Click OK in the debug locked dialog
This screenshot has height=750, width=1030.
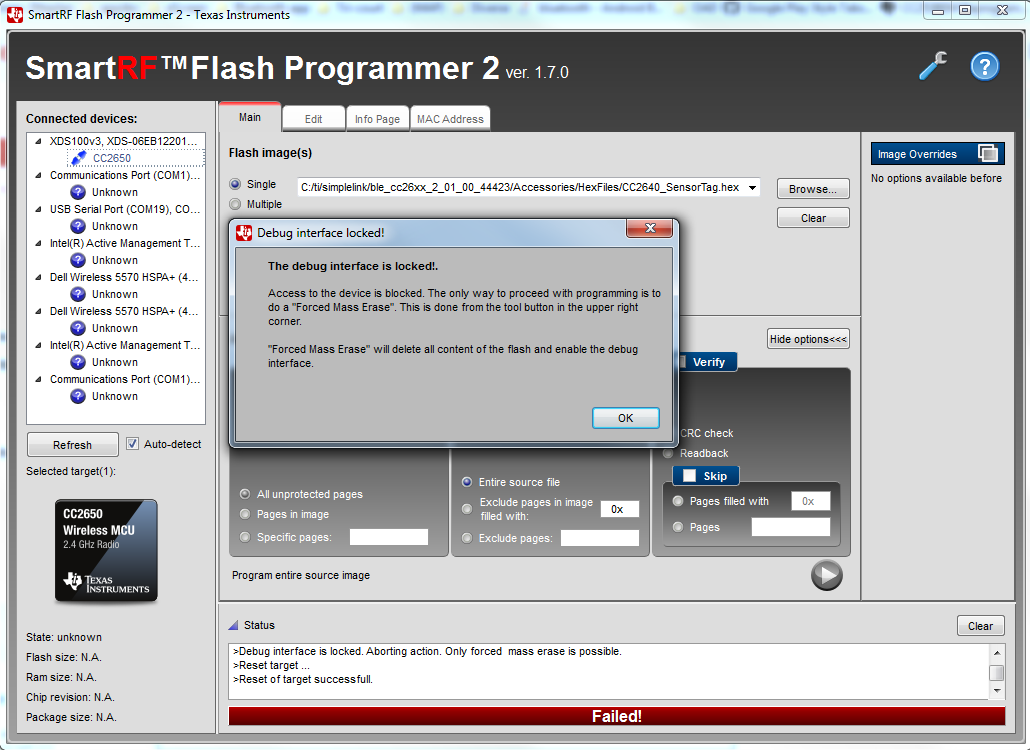pos(625,418)
